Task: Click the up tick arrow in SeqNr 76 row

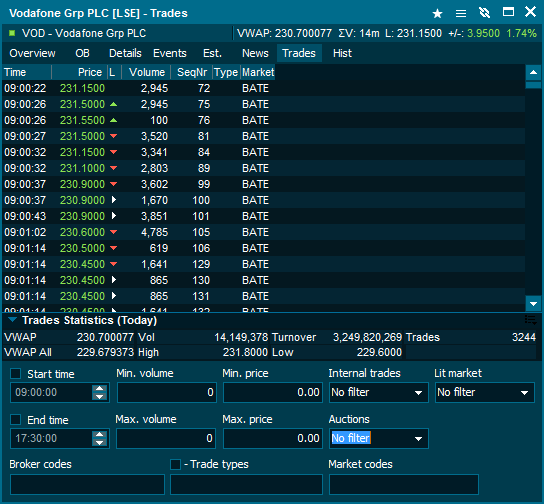Action: click(113, 120)
